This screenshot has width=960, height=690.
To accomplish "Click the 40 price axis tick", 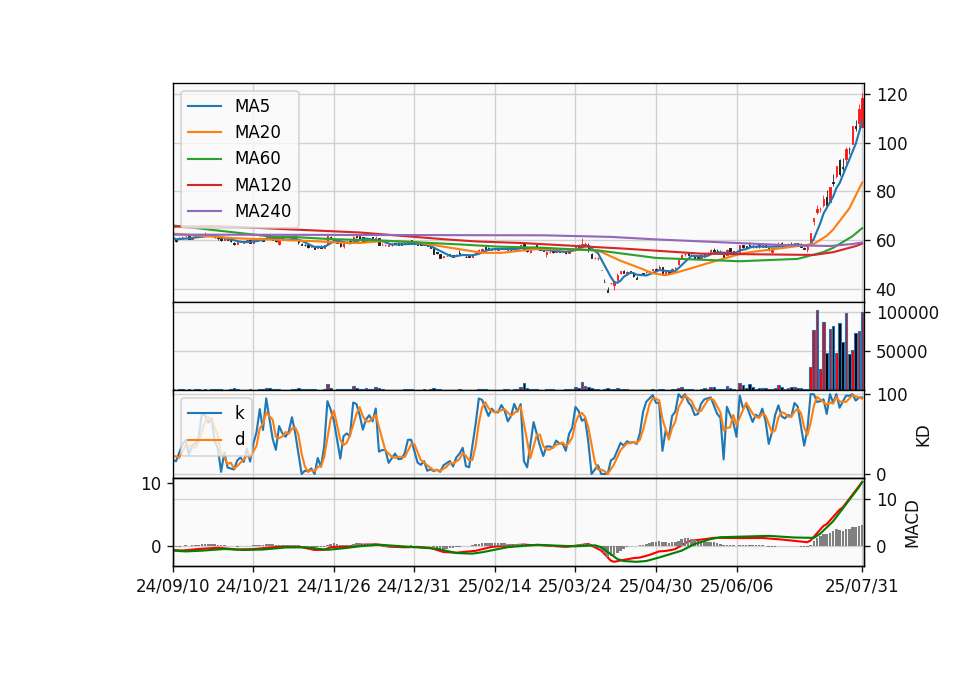I will [887, 290].
